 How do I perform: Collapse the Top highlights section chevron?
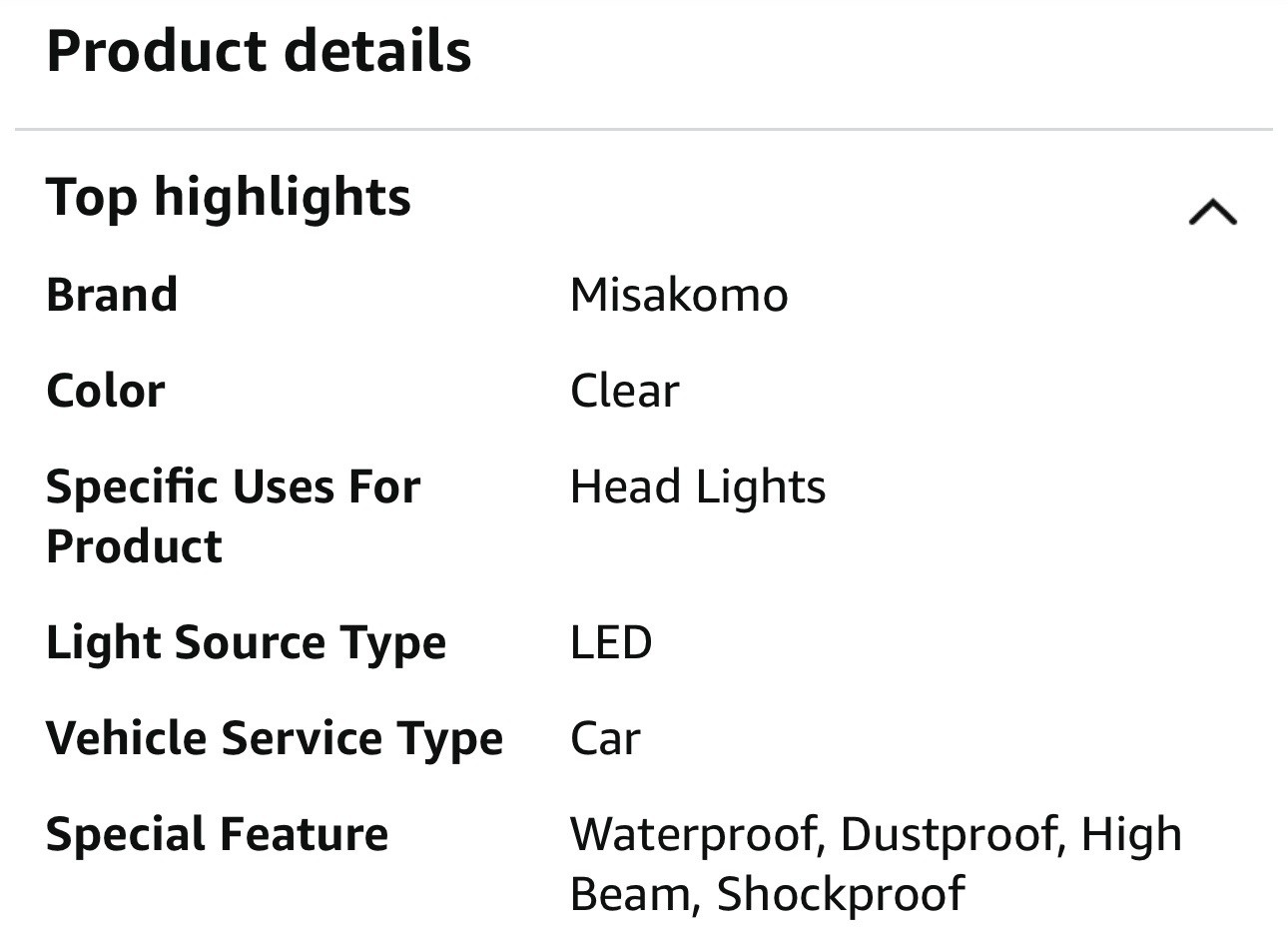click(1212, 212)
